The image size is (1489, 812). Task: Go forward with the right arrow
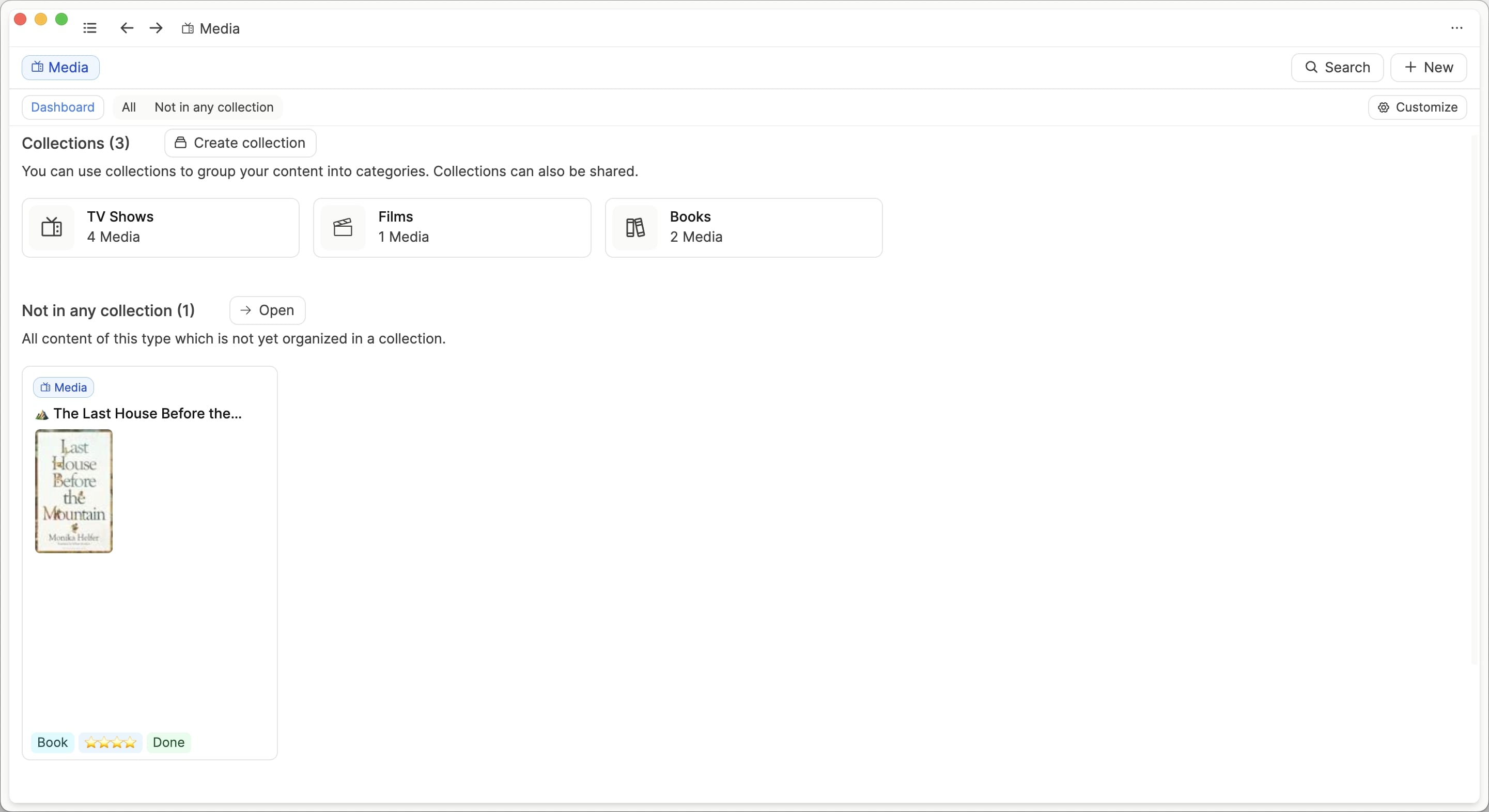pyautogui.click(x=156, y=28)
